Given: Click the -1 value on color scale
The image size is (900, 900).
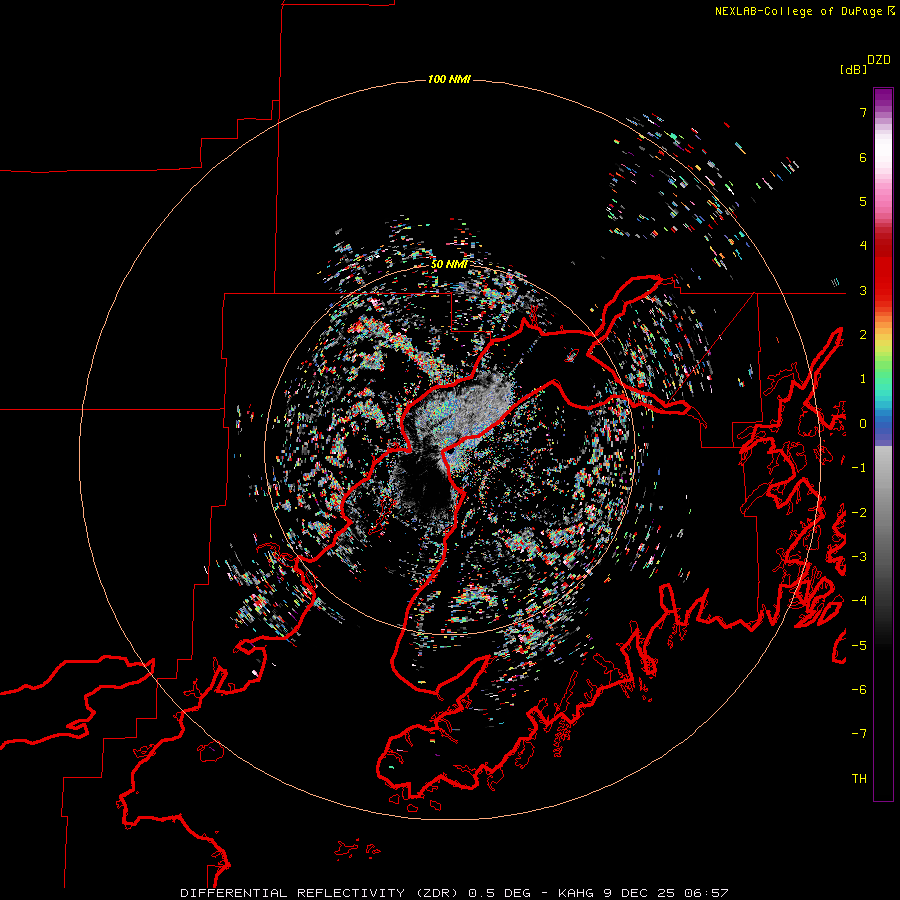Looking at the screenshot, I should 859,468.
